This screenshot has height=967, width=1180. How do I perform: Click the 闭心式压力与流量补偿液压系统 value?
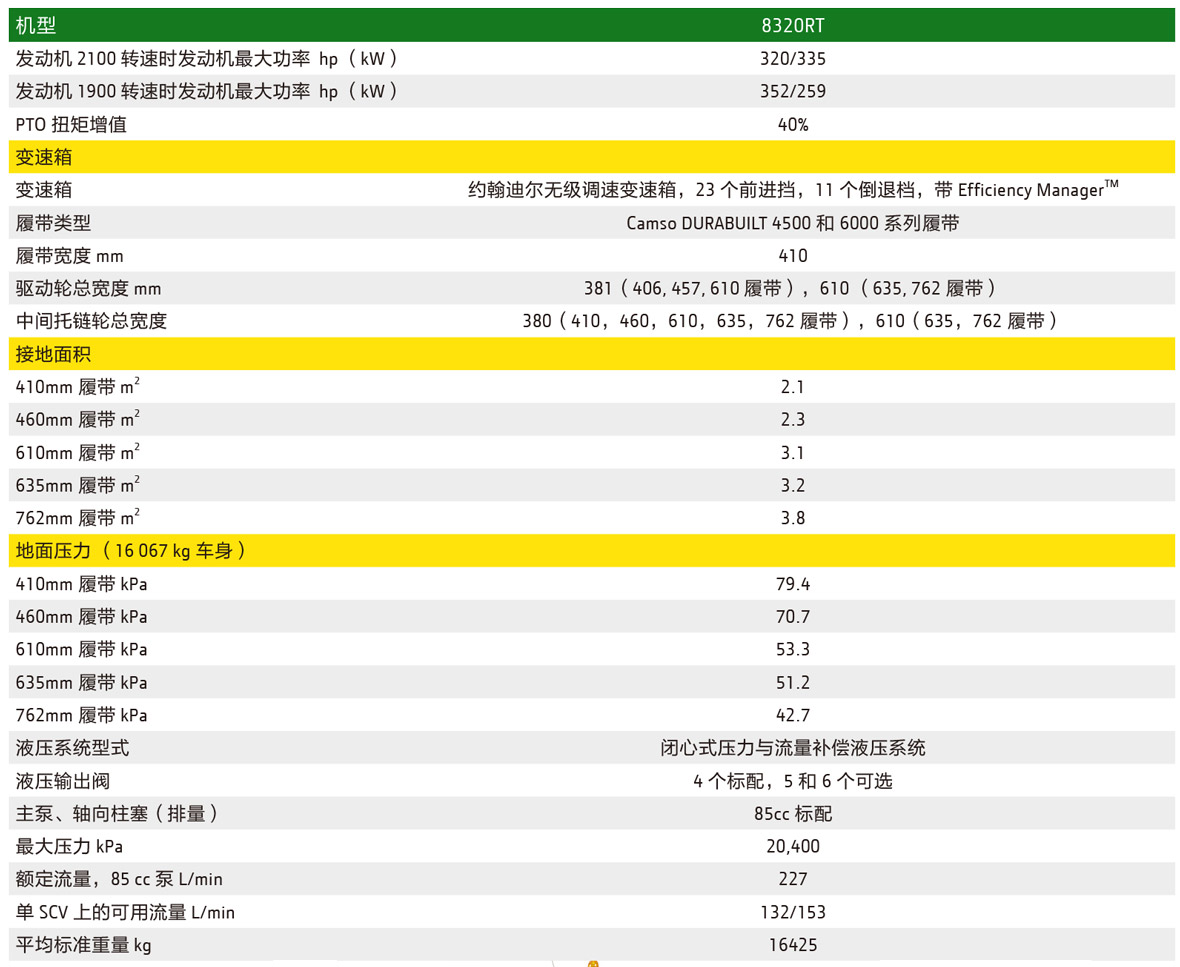[792, 748]
